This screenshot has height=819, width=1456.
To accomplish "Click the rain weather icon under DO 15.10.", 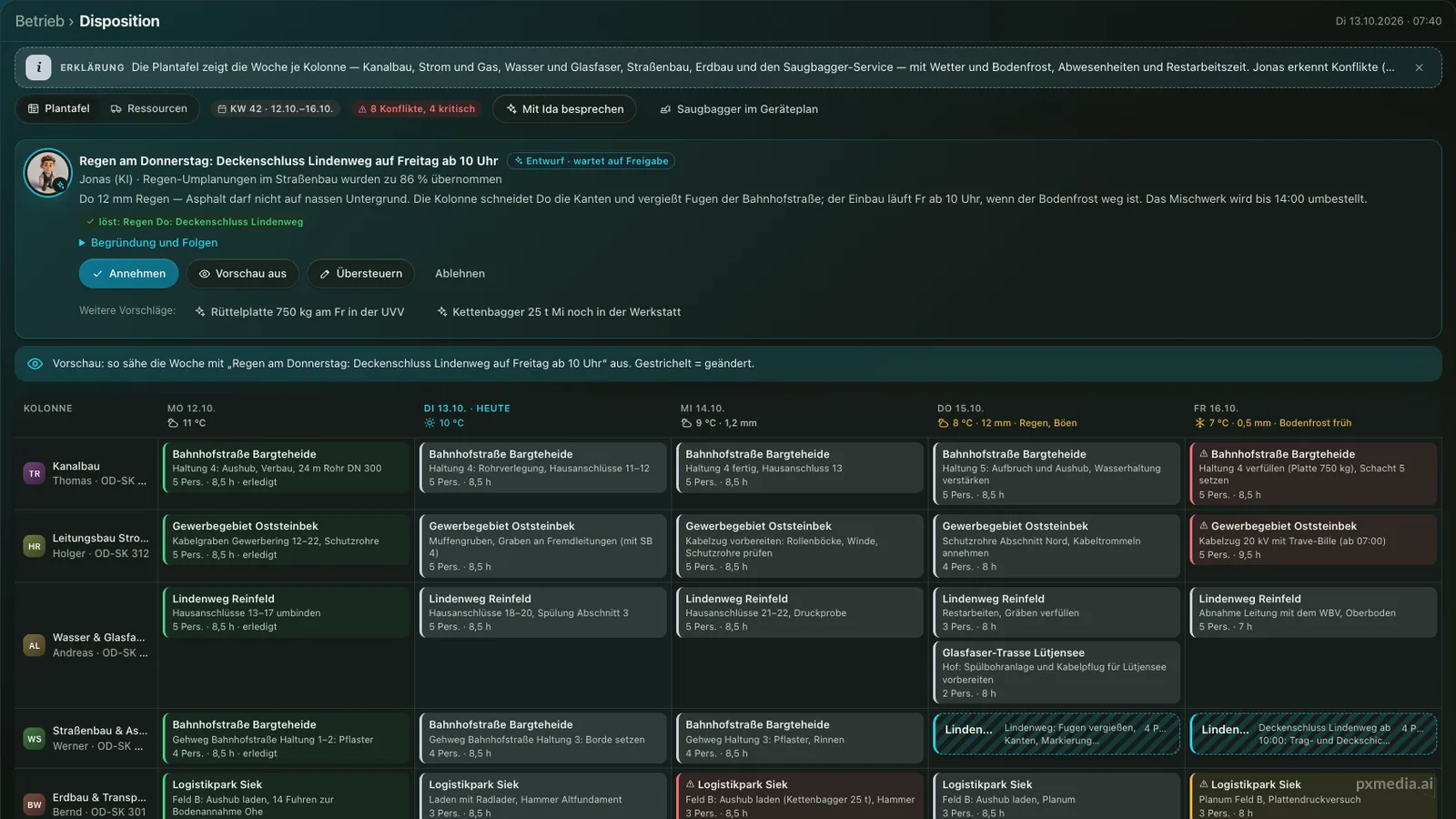I will click(x=944, y=423).
